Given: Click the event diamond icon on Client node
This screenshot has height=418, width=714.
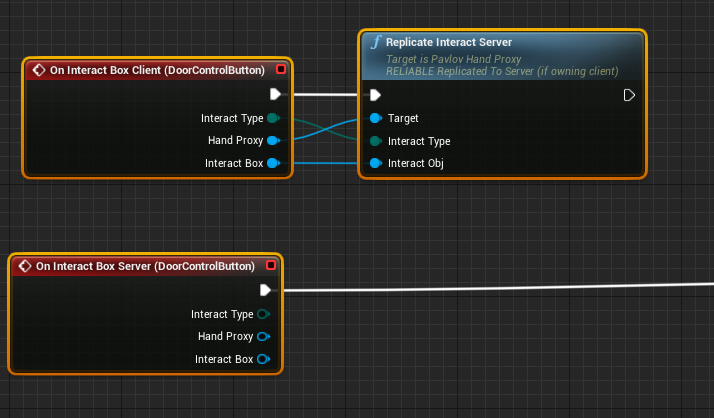Looking at the screenshot, I should click(39, 70).
